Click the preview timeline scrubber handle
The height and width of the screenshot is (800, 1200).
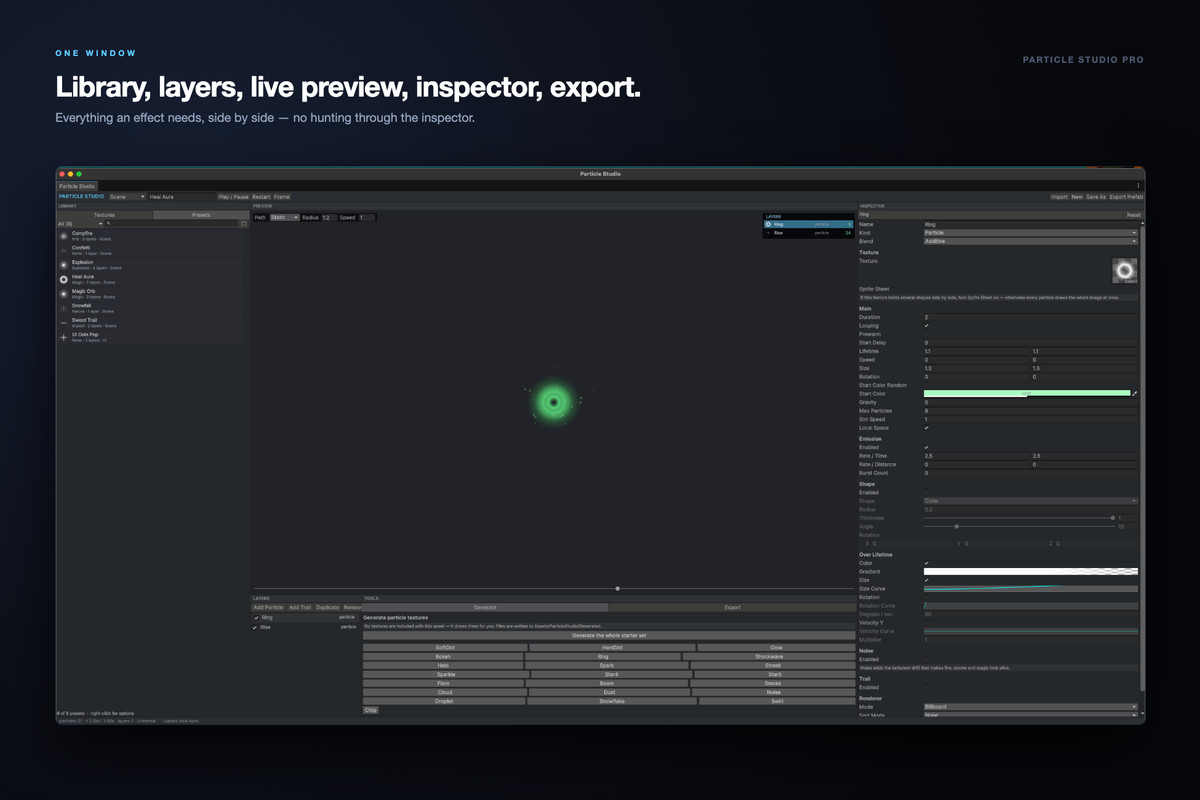click(617, 588)
